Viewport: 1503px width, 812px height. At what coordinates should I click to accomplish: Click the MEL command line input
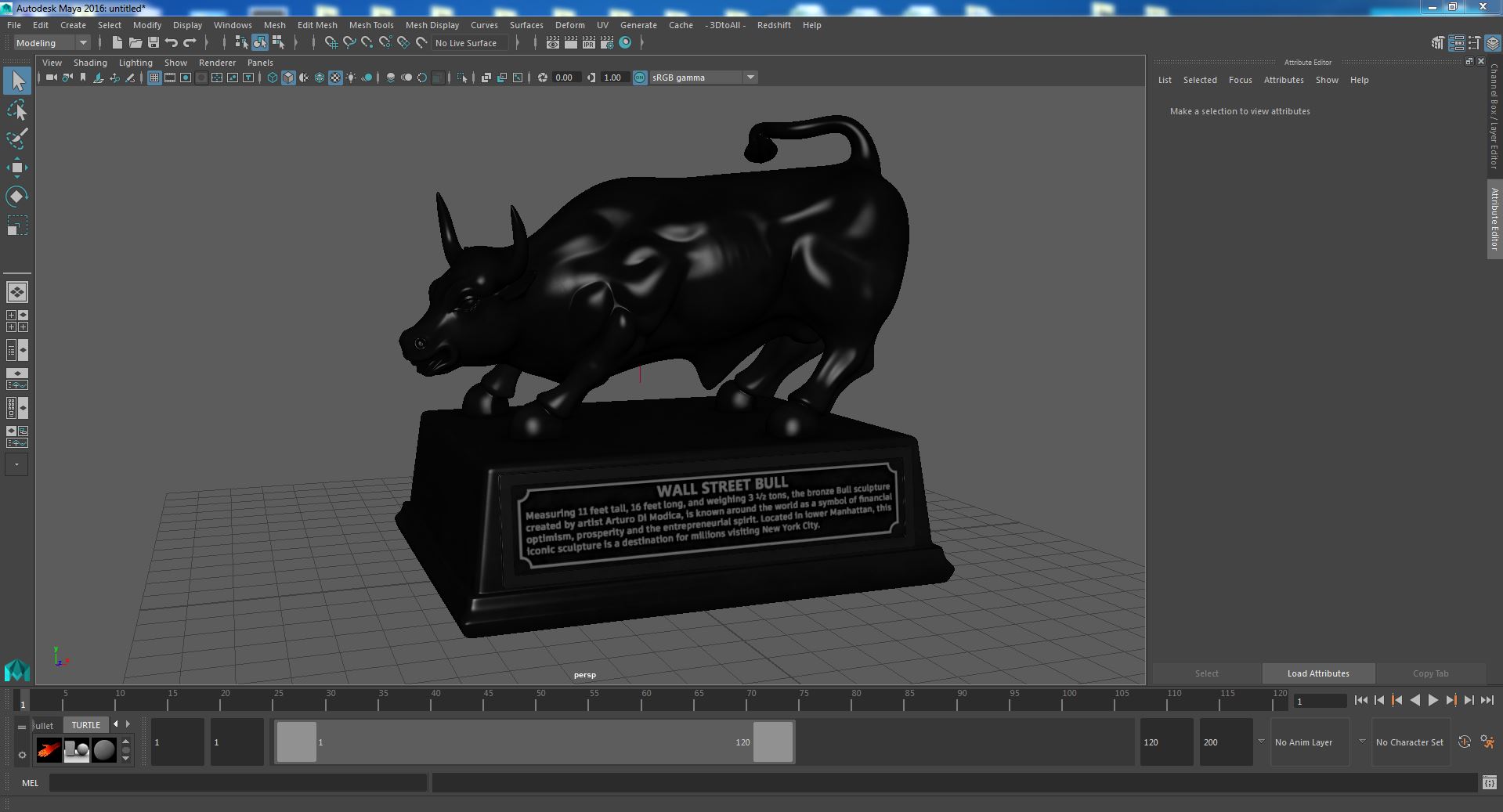click(x=238, y=782)
